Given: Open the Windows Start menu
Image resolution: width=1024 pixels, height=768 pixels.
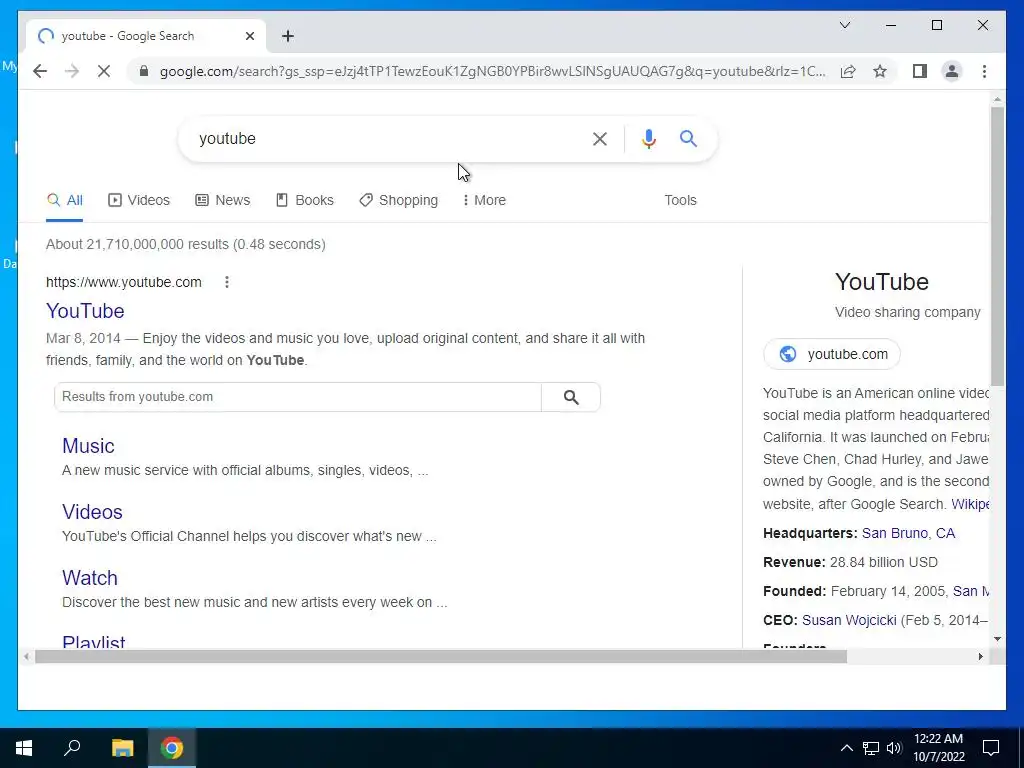Looking at the screenshot, I should click(24, 748).
